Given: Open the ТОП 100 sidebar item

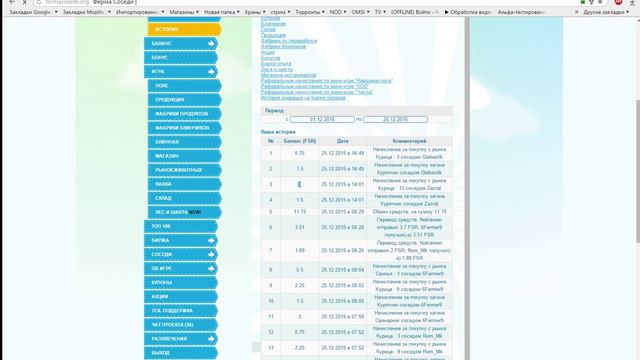Looking at the screenshot, I should pyautogui.click(x=181, y=226).
